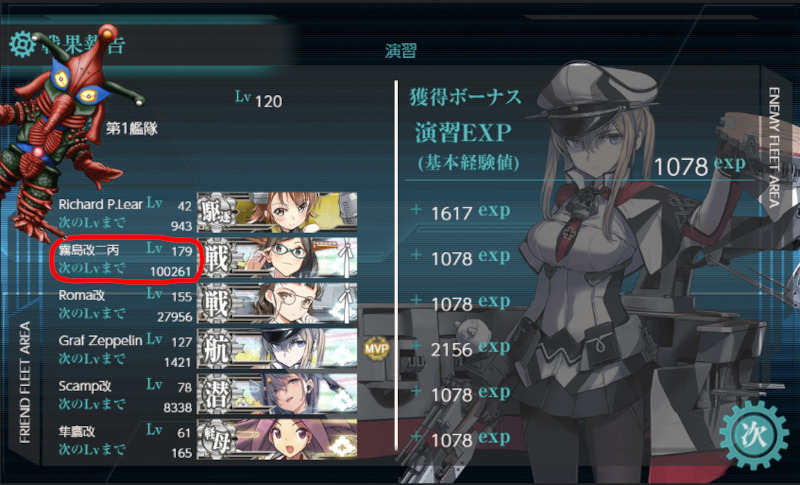Click the 航 carrier badge on Graf Zeppelin

(x=216, y=349)
